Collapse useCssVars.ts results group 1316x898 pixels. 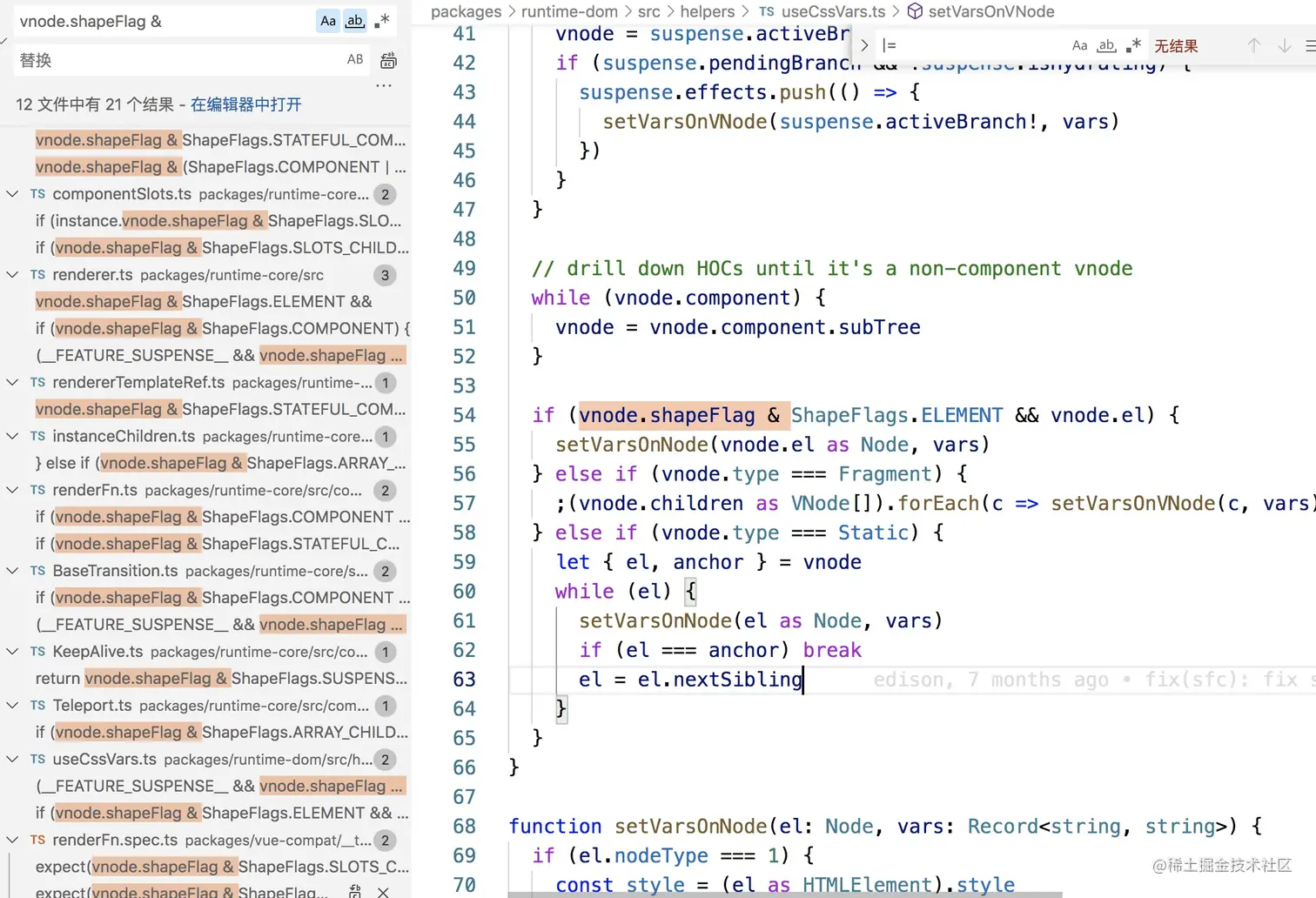click(x=12, y=760)
